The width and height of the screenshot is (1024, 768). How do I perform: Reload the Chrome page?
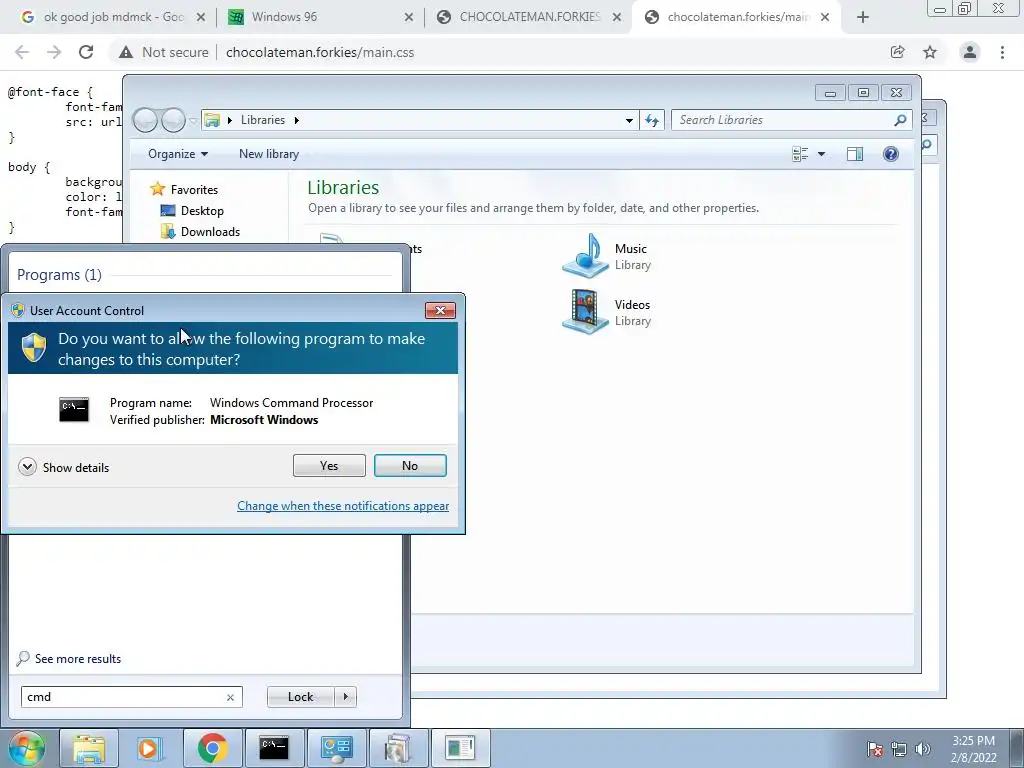tap(86, 52)
